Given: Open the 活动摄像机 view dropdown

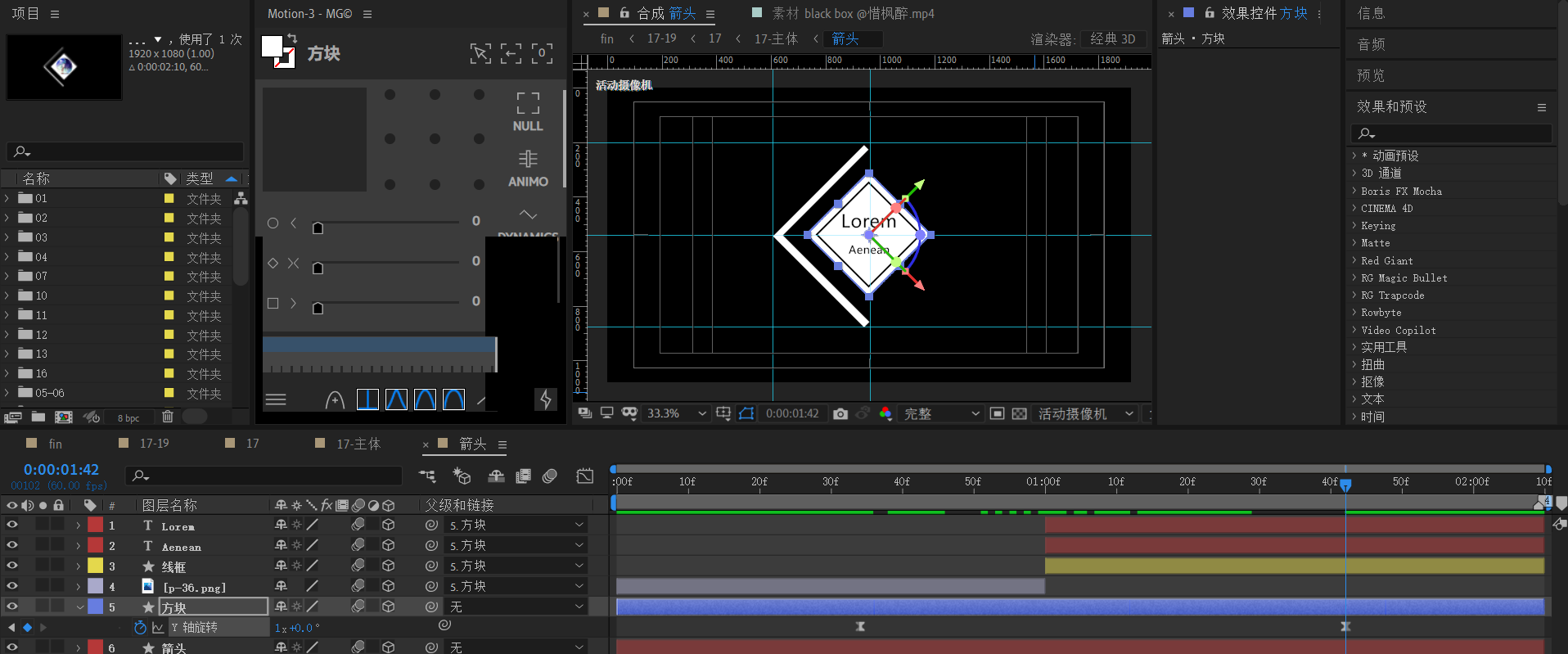Looking at the screenshot, I should point(1085,413).
